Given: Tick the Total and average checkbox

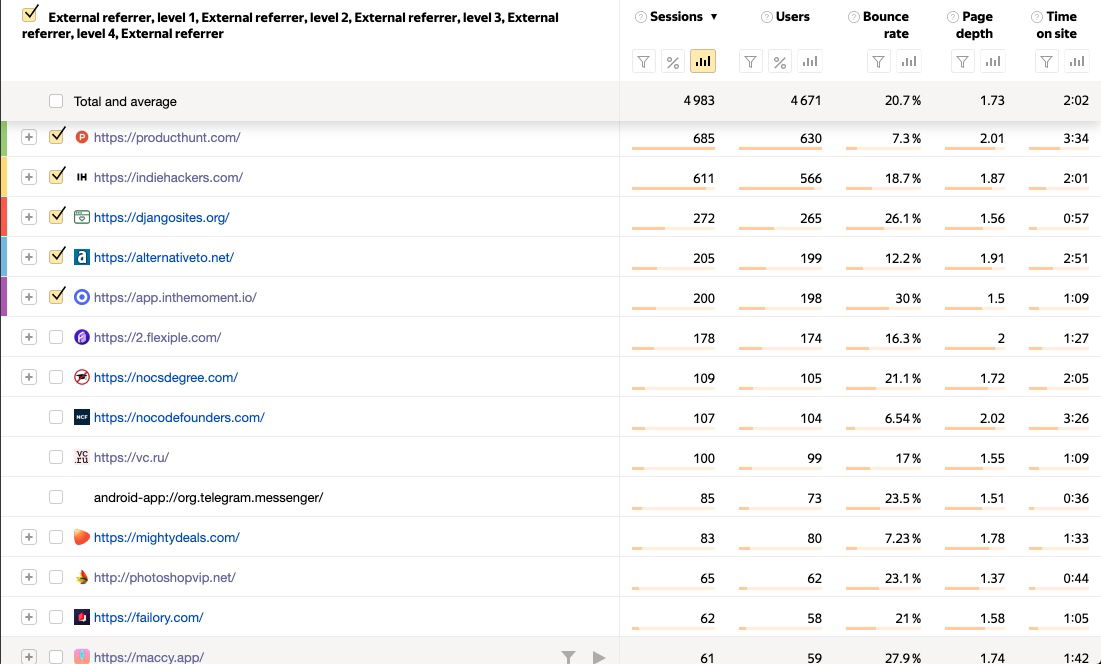Looking at the screenshot, I should pos(56,101).
